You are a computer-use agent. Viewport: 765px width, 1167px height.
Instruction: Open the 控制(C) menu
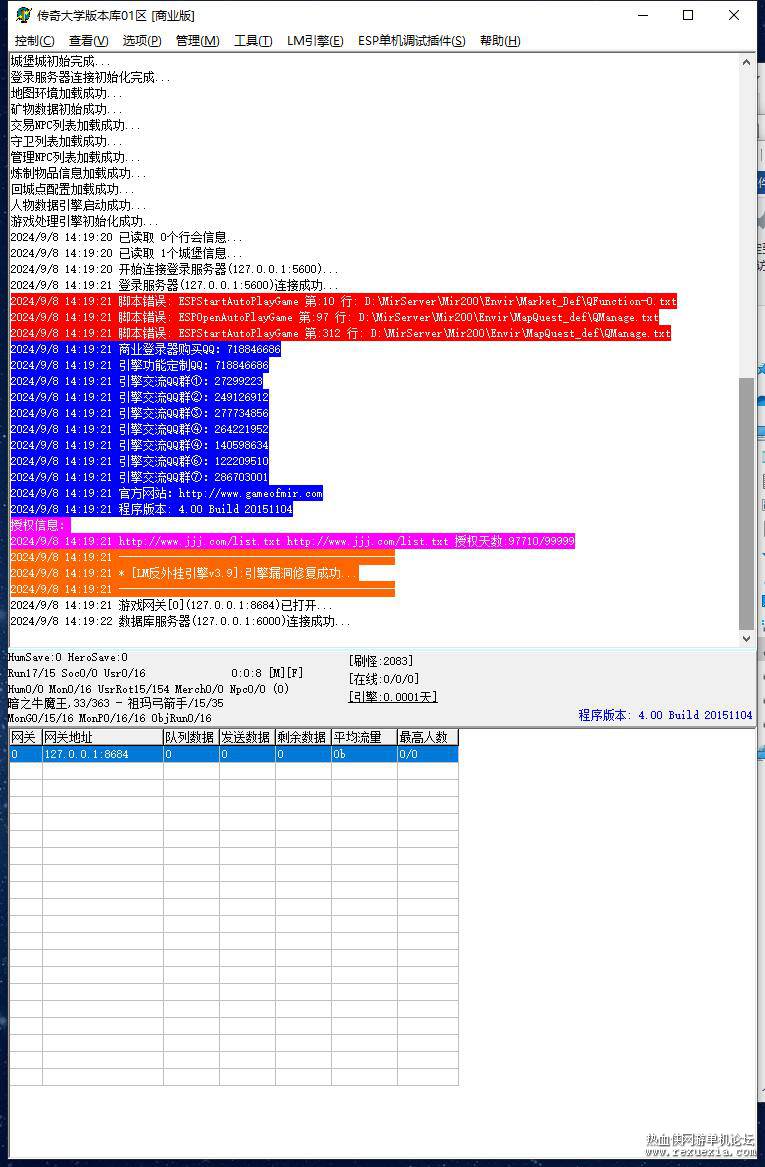(x=34, y=41)
